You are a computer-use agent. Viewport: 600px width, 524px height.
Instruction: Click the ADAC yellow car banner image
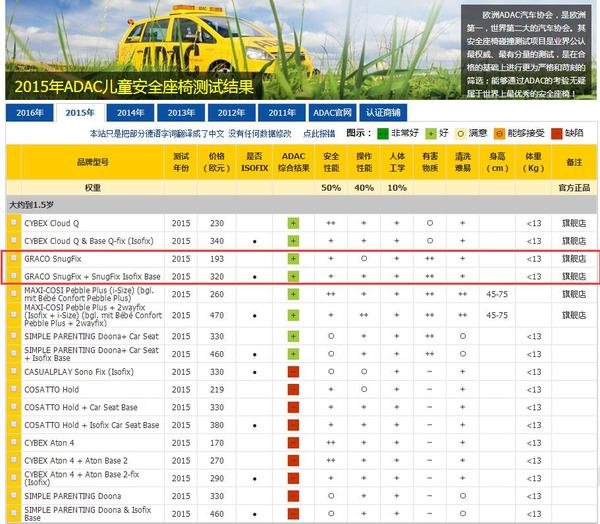click(x=200, y=40)
